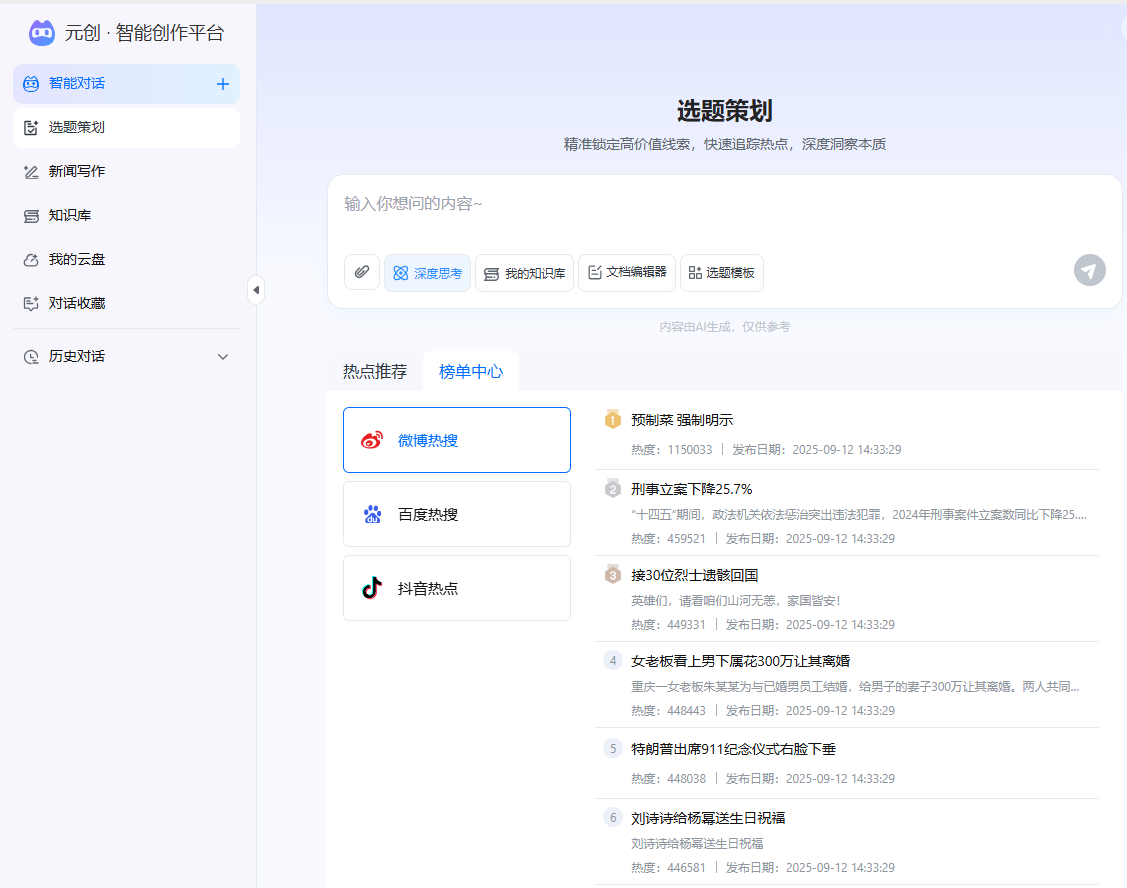Screen dimensions: 1127x888
Task: Switch to the 百度热搜 list
Action: point(456,513)
